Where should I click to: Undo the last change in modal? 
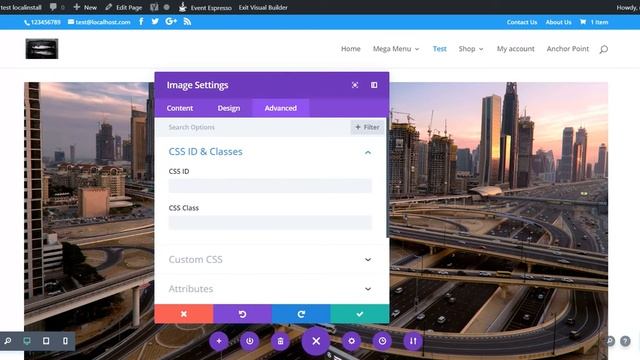click(x=242, y=314)
